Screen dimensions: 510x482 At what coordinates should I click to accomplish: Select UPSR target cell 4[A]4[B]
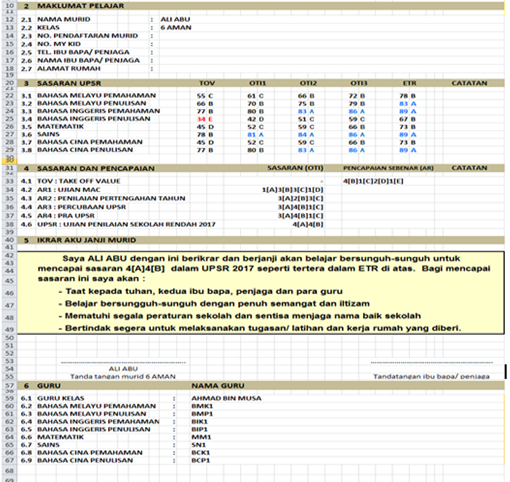coord(308,225)
